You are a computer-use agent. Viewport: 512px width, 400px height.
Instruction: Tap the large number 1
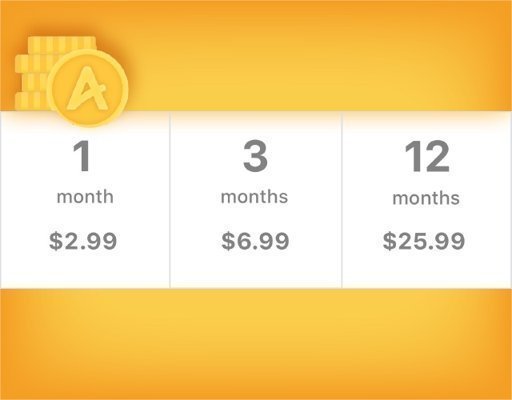[82, 156]
